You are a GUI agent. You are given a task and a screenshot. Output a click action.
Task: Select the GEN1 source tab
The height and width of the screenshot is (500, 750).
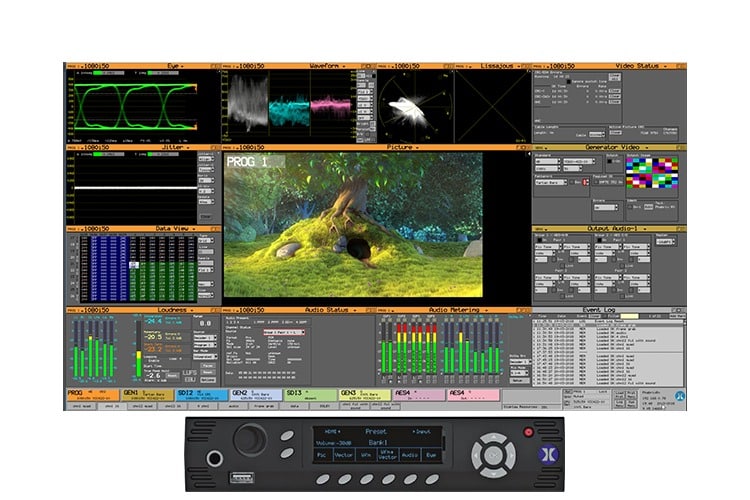tap(147, 395)
